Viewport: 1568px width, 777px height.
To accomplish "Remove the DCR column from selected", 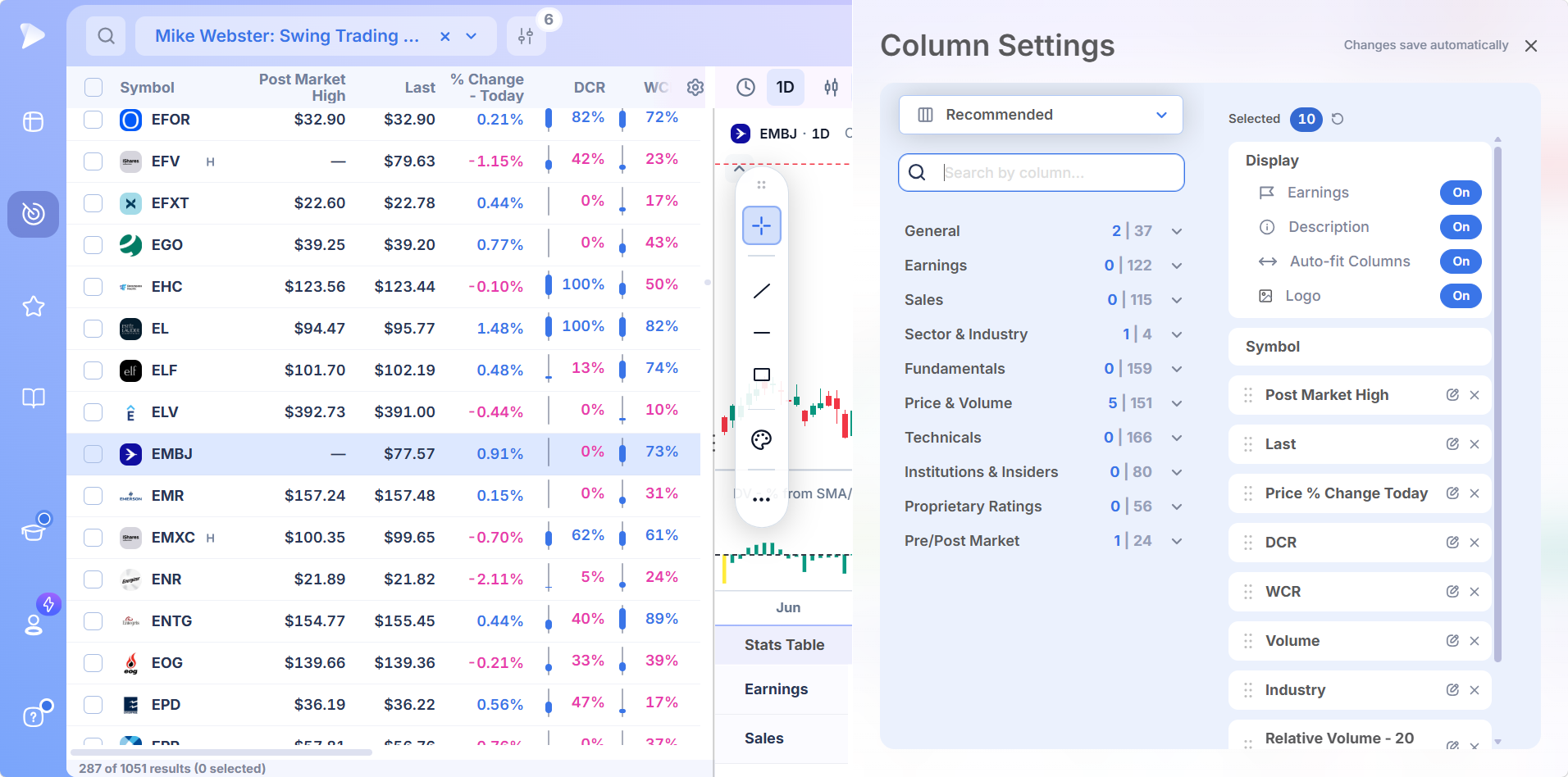I will click(x=1475, y=543).
